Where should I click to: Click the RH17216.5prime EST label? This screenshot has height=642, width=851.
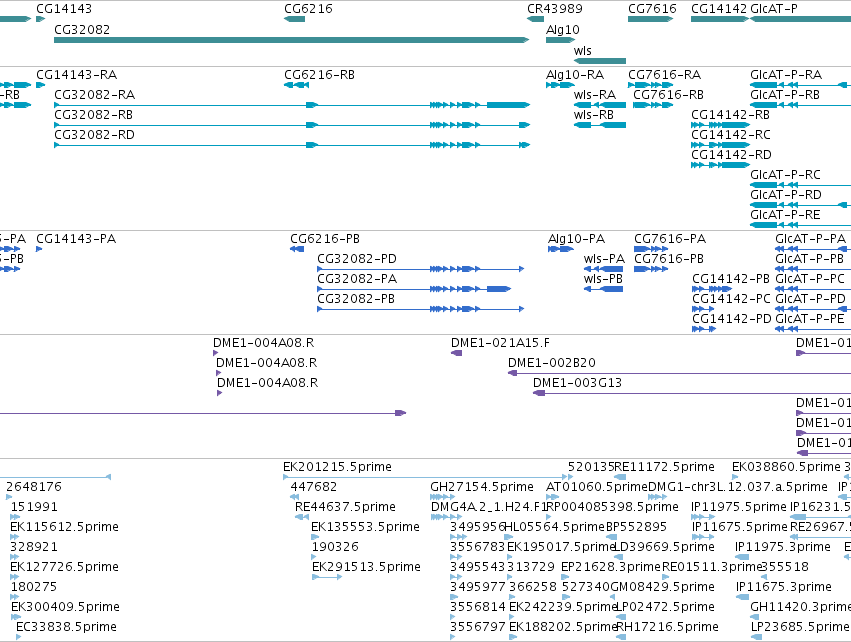click(667, 627)
